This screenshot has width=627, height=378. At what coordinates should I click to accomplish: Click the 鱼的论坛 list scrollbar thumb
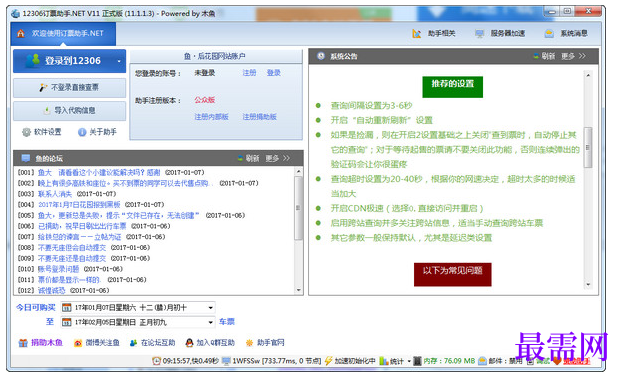pyautogui.click(x=298, y=208)
